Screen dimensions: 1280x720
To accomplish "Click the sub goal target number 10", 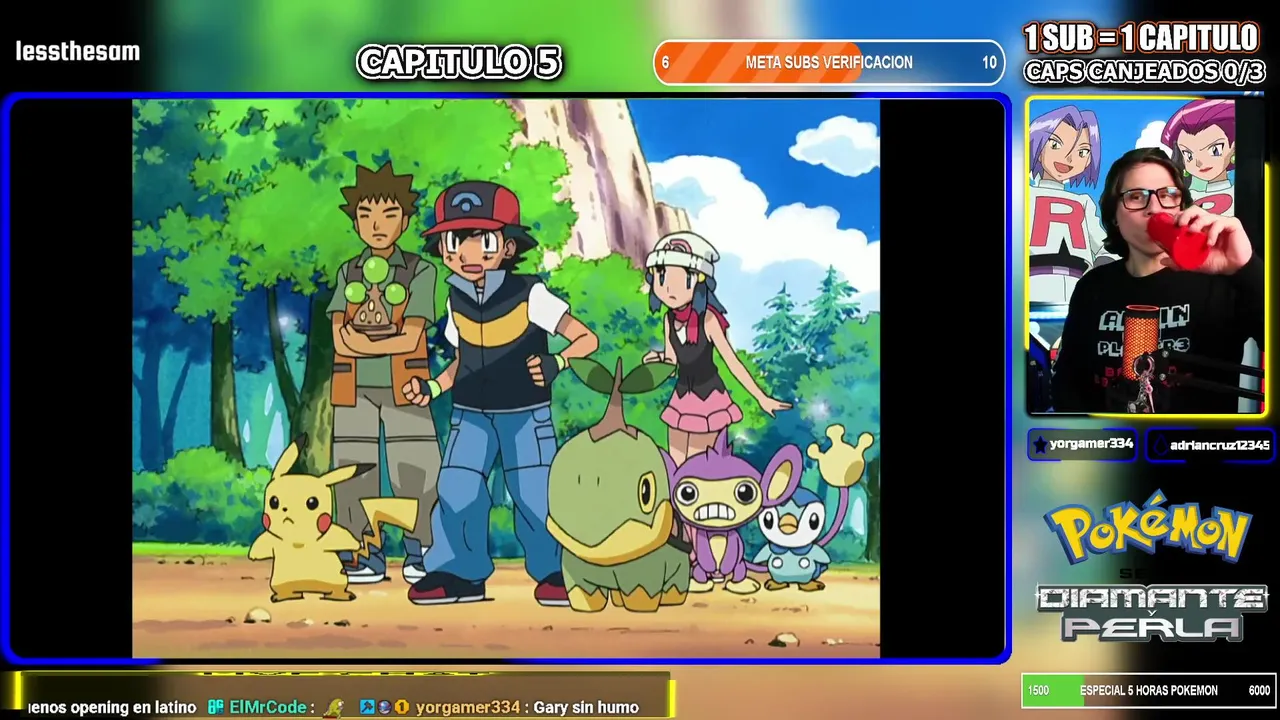I will tap(989, 62).
